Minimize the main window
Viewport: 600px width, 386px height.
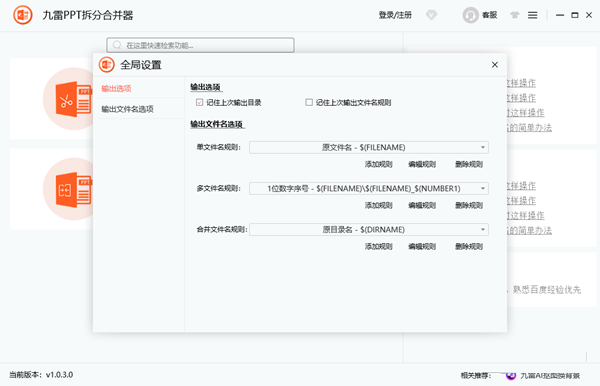560,15
